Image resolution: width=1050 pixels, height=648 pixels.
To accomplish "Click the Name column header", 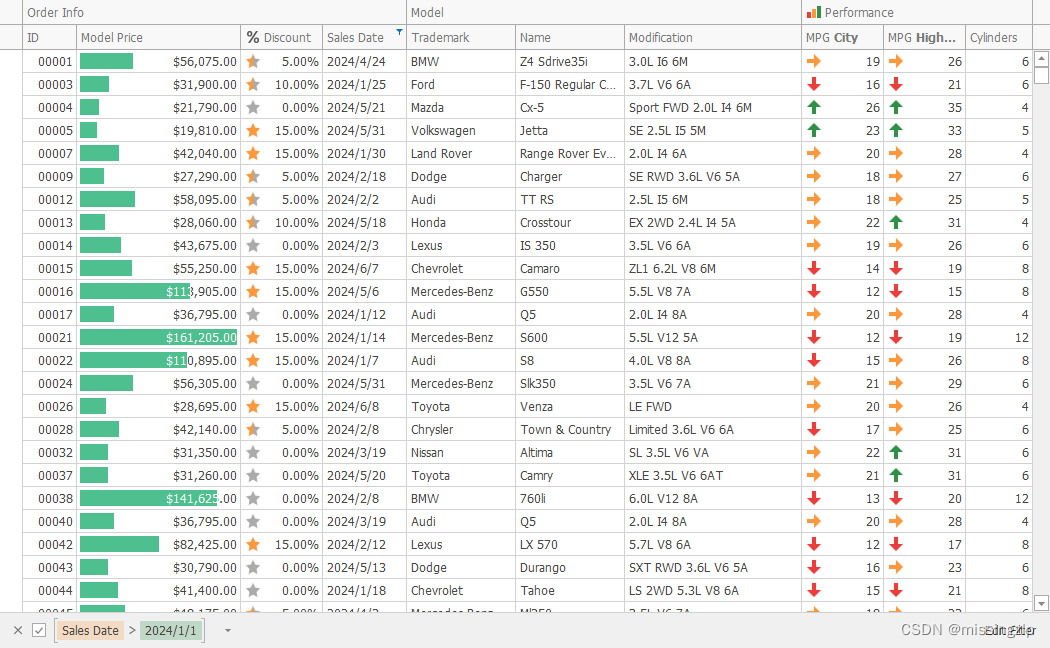I will tap(570, 37).
